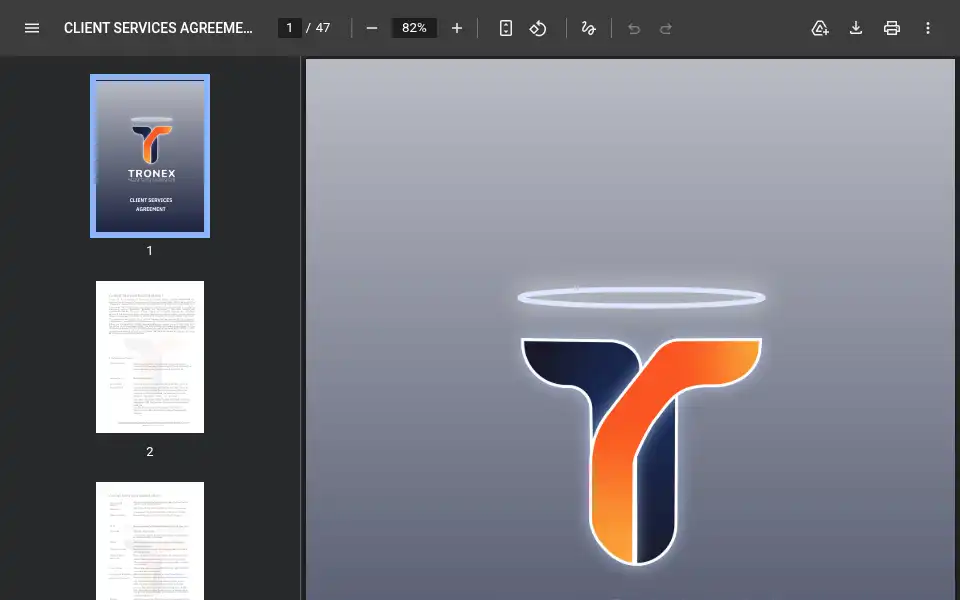Rotate the document counterclockwise
Screen dimensions: 960x600
[x=538, y=28]
